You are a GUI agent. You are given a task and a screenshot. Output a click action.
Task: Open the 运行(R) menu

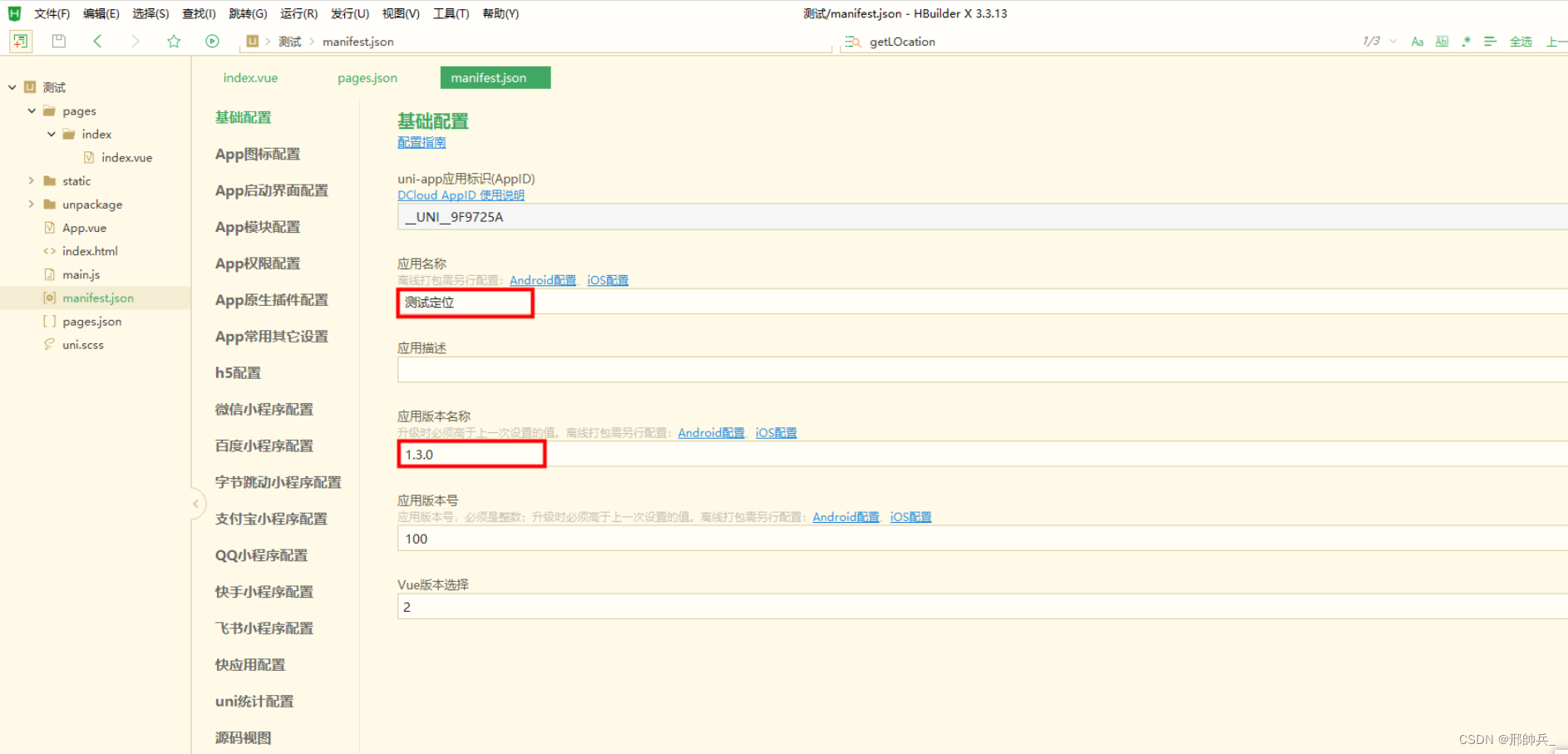click(x=298, y=13)
